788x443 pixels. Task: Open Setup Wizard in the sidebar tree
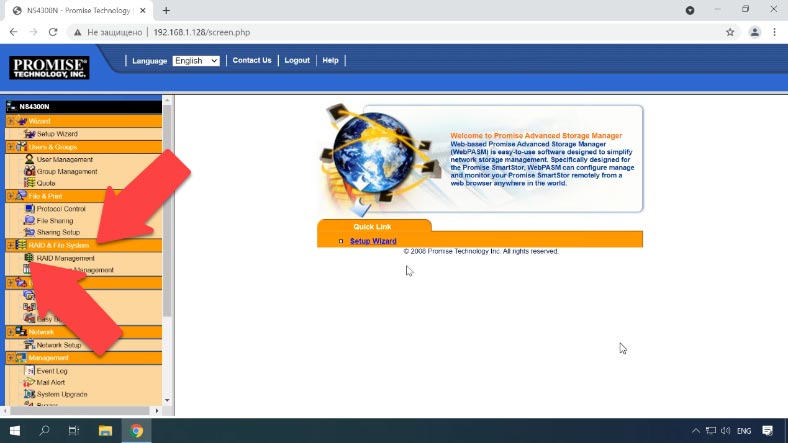point(57,134)
